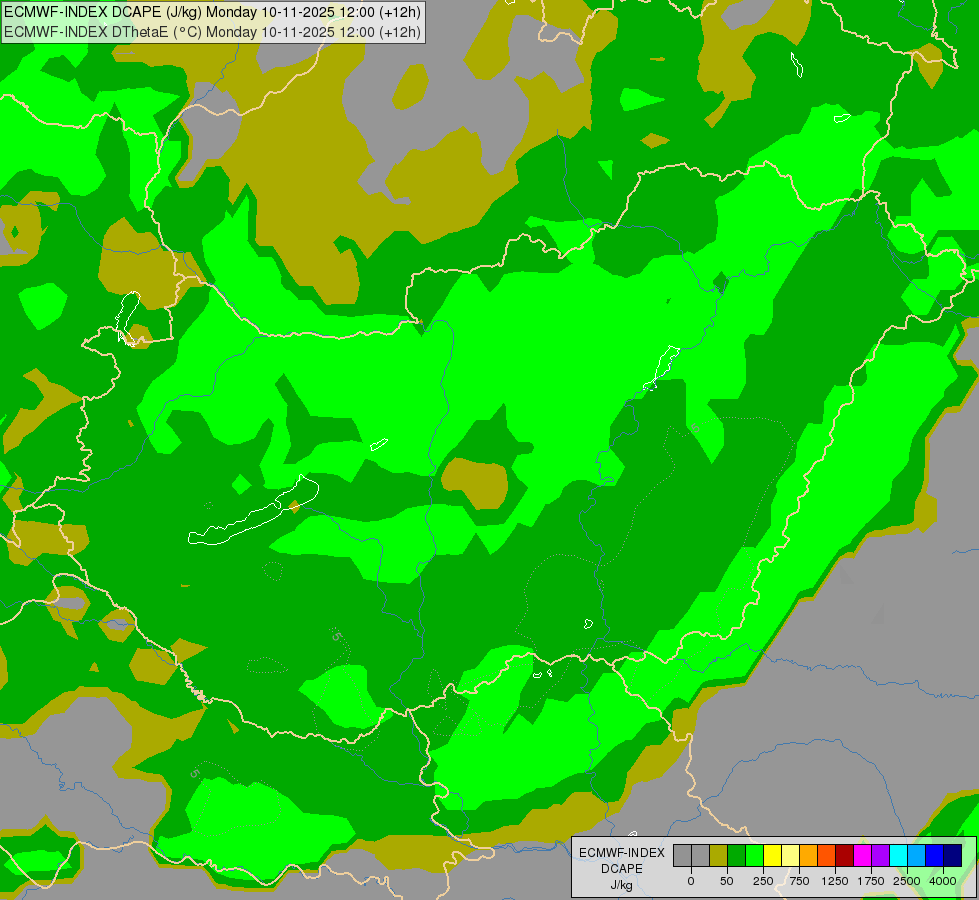The width and height of the screenshot is (979, 900).
Task: Click the bright yellow legend swatch
Action: pyautogui.click(x=773, y=855)
